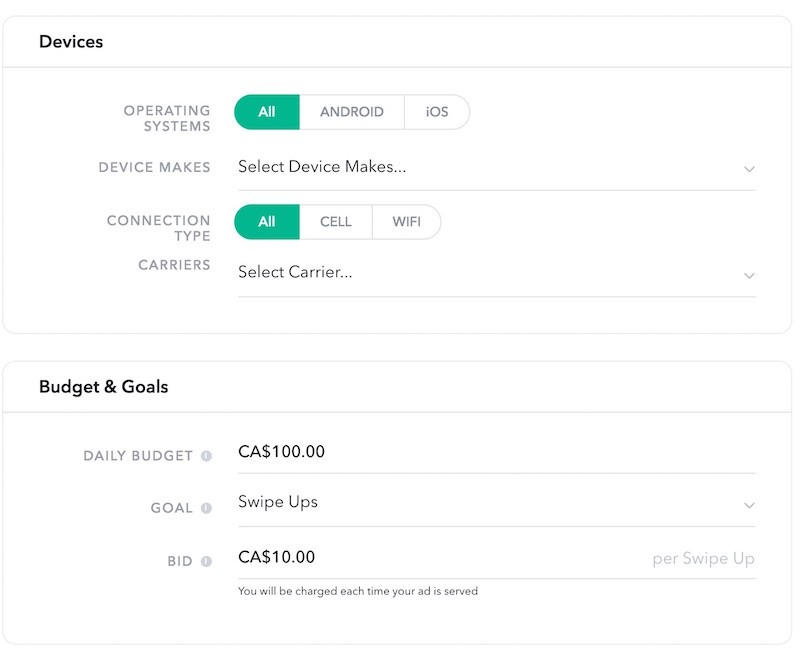Expand the Device Makes dropdown chevron
Screen dimensions: 800x658
tap(749, 169)
